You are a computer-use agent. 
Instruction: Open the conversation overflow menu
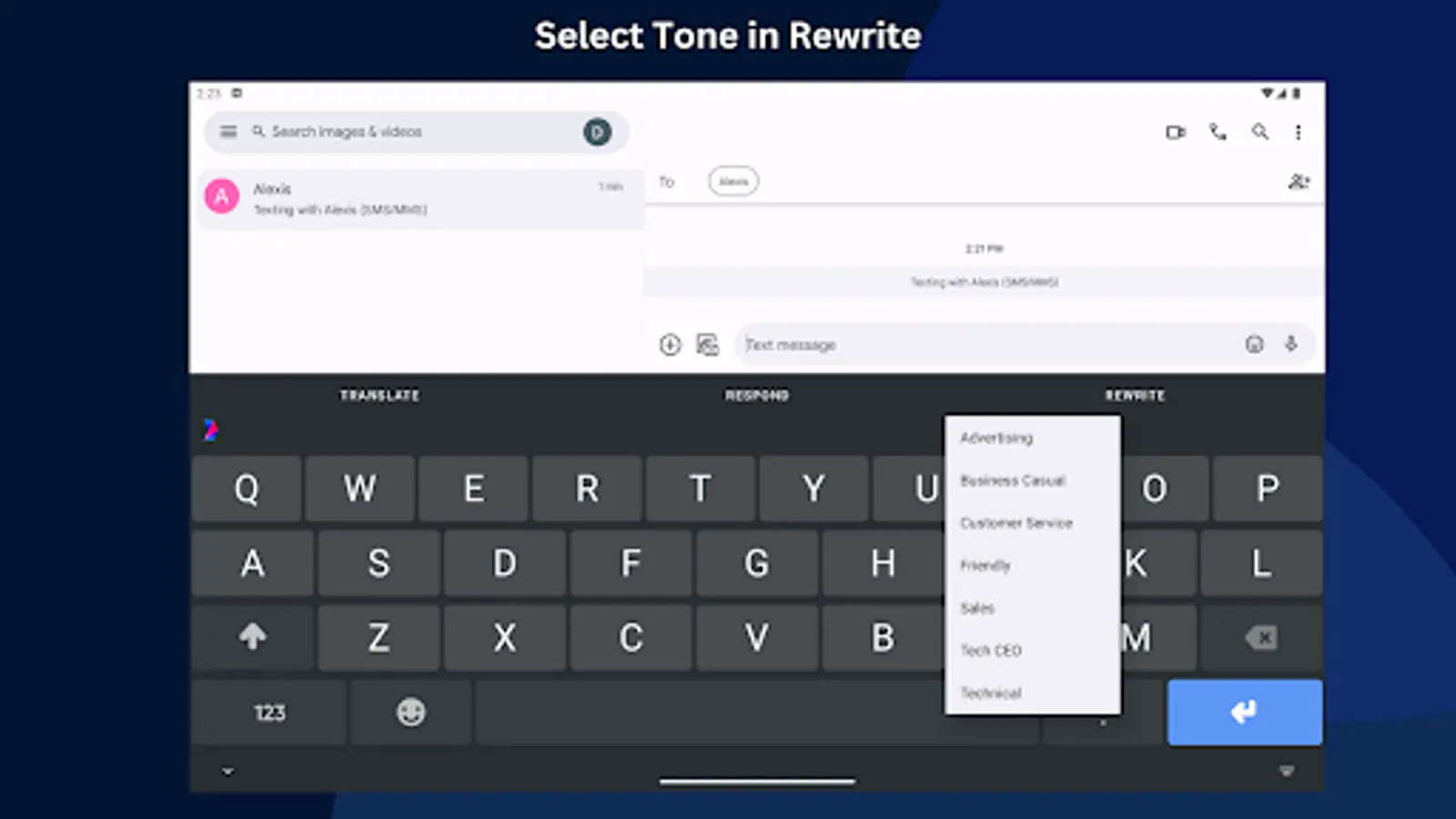click(1299, 133)
